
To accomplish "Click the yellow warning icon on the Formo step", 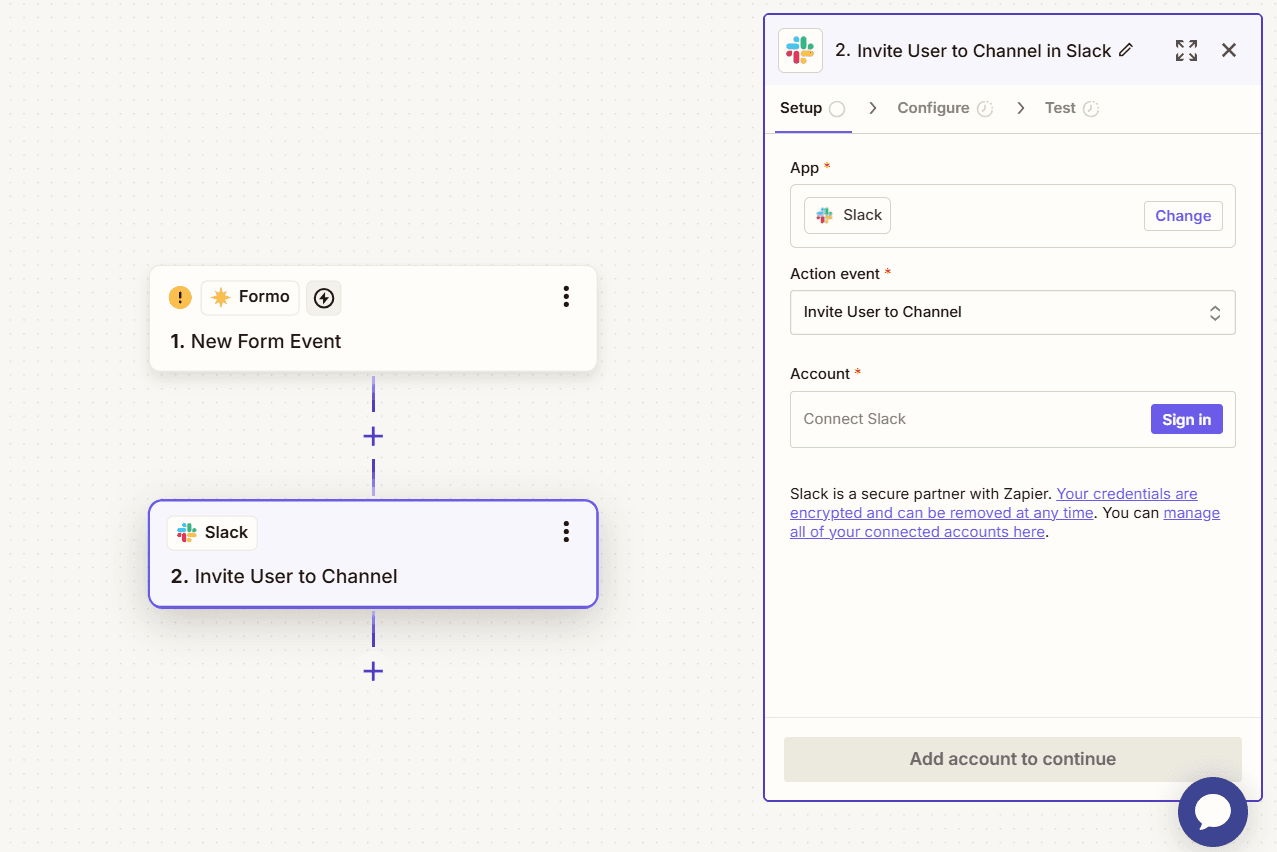I will pyautogui.click(x=180, y=297).
